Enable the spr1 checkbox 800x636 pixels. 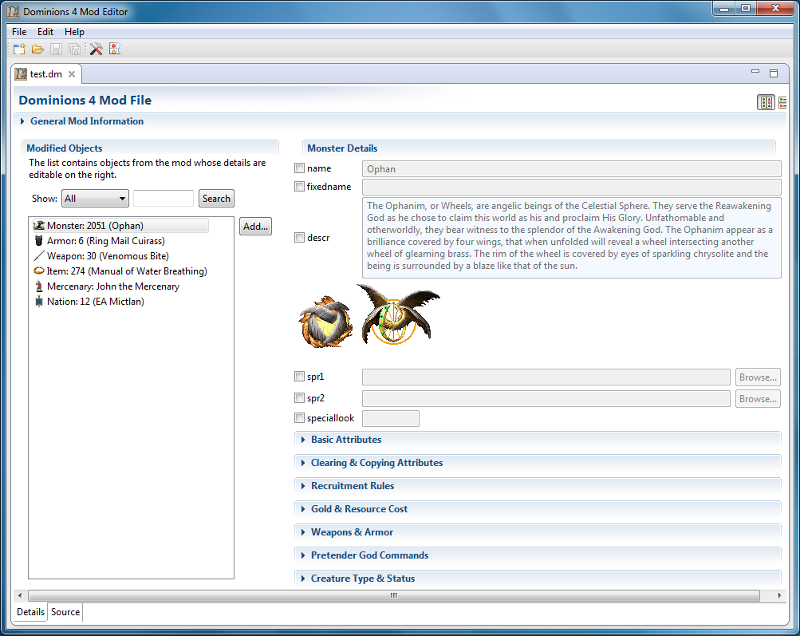point(299,376)
